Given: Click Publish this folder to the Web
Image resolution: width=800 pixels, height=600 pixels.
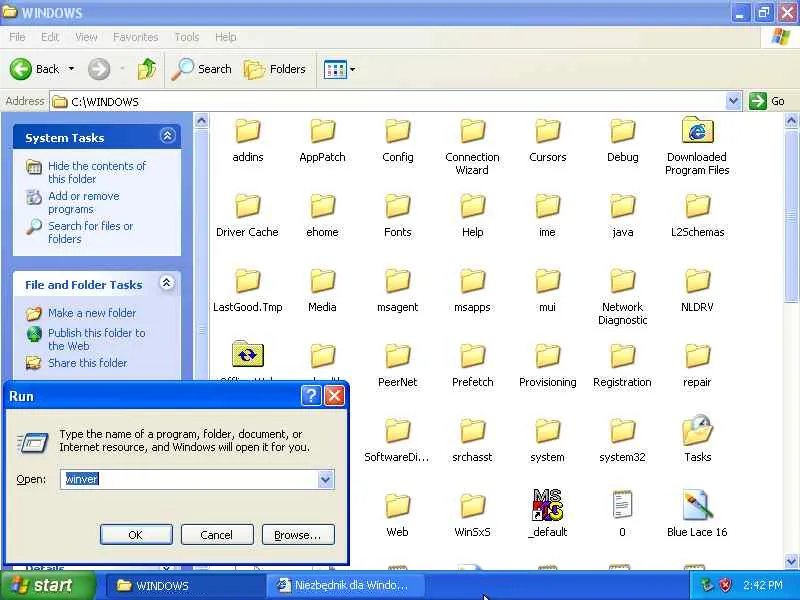Looking at the screenshot, I should pyautogui.click(x=97, y=339).
